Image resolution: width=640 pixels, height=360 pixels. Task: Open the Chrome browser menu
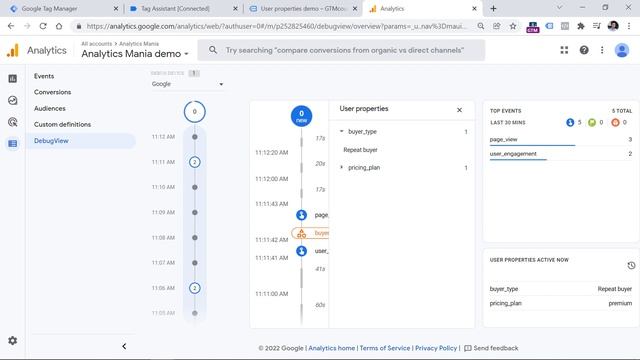tap(629, 26)
